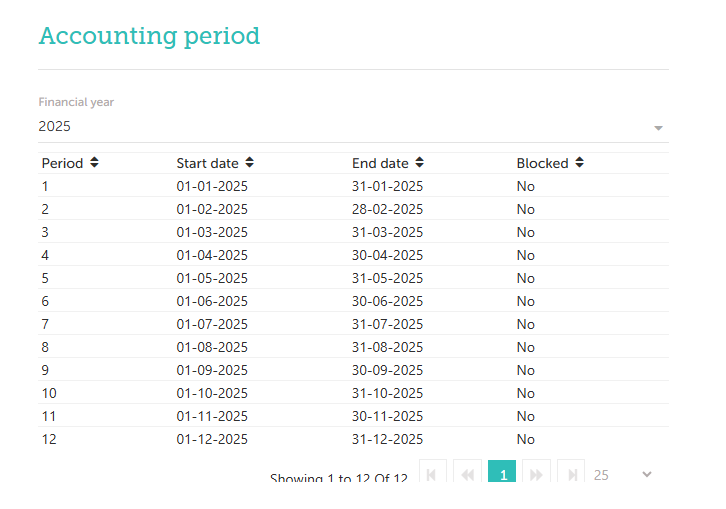Click Blocked value for period 12
Viewport: 726px width, 509px height.
click(525, 439)
